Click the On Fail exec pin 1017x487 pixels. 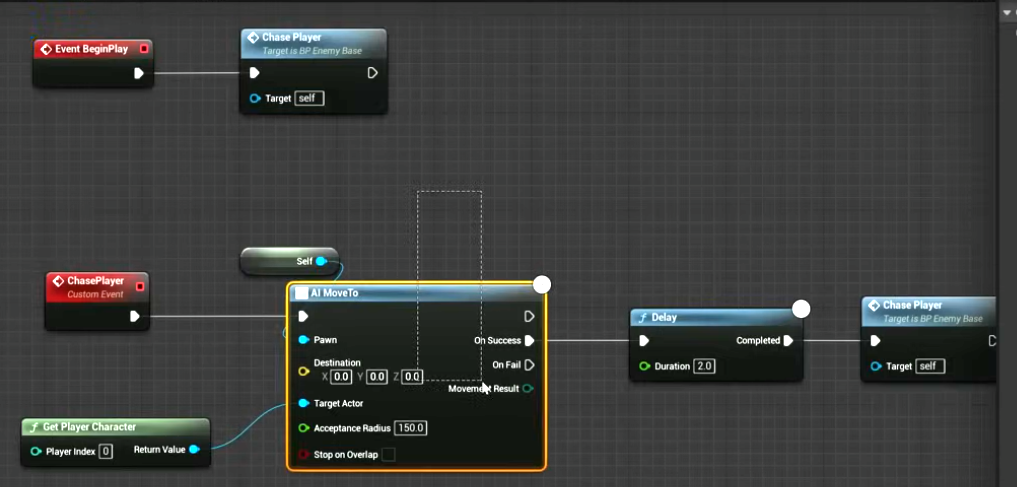click(529, 365)
